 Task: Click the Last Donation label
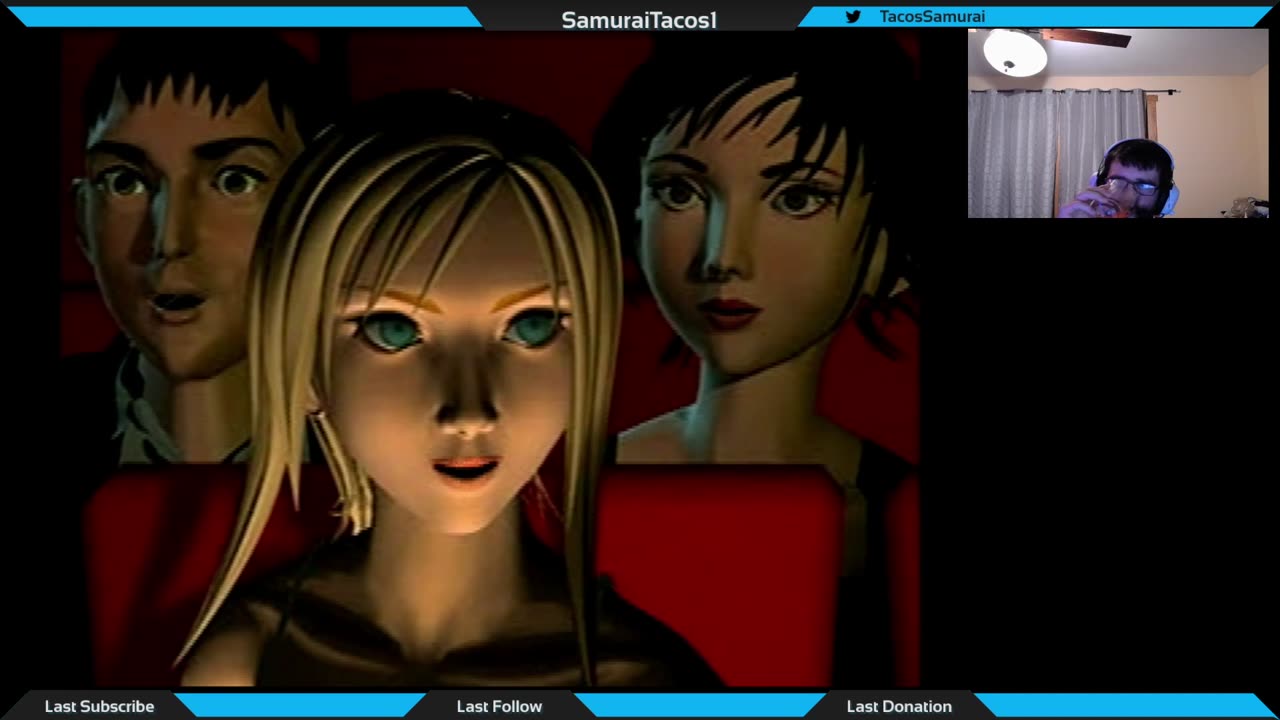(x=899, y=706)
